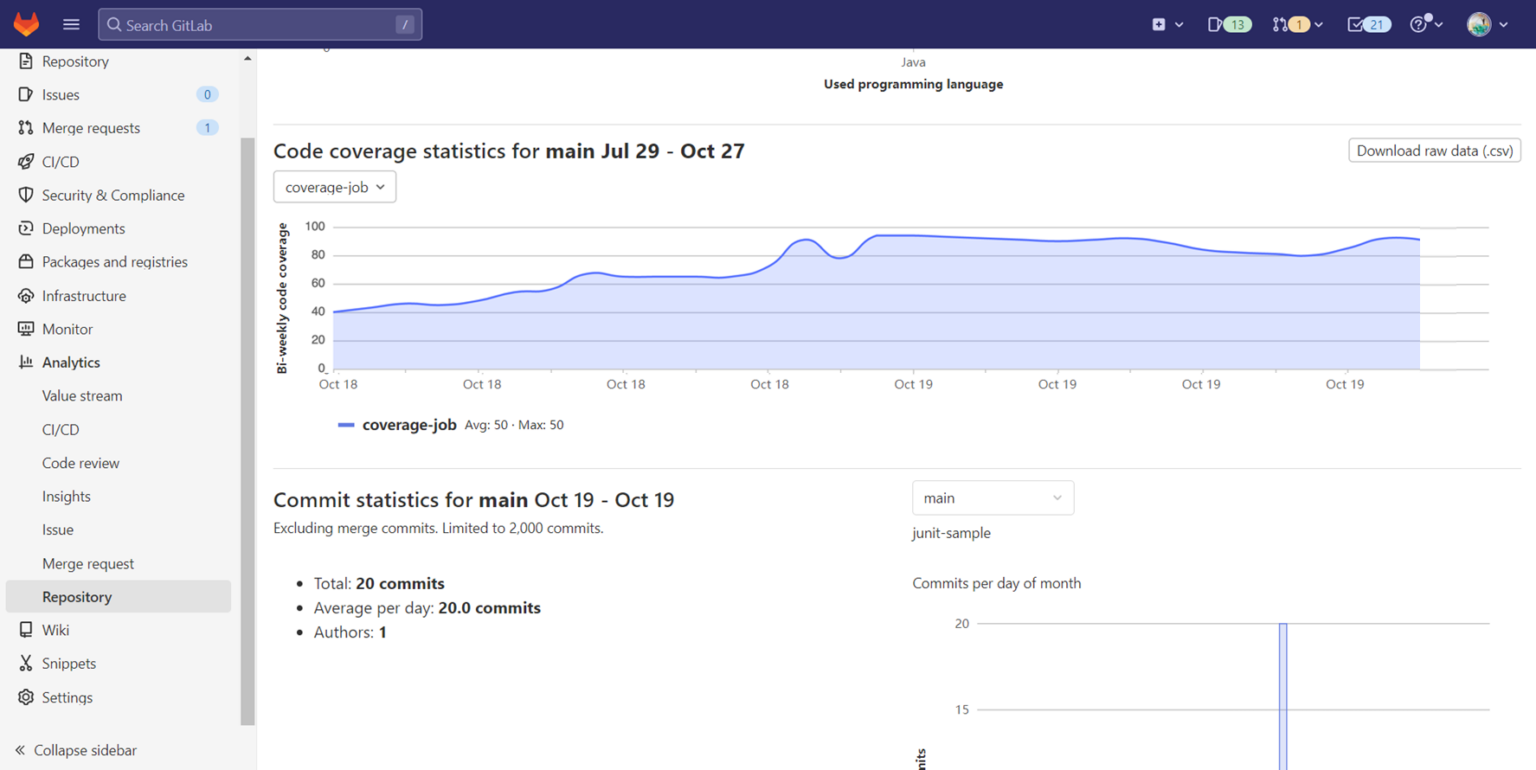The width and height of the screenshot is (1536, 770).
Task: Click the GitLab logo in top bar
Action: coord(25,23)
